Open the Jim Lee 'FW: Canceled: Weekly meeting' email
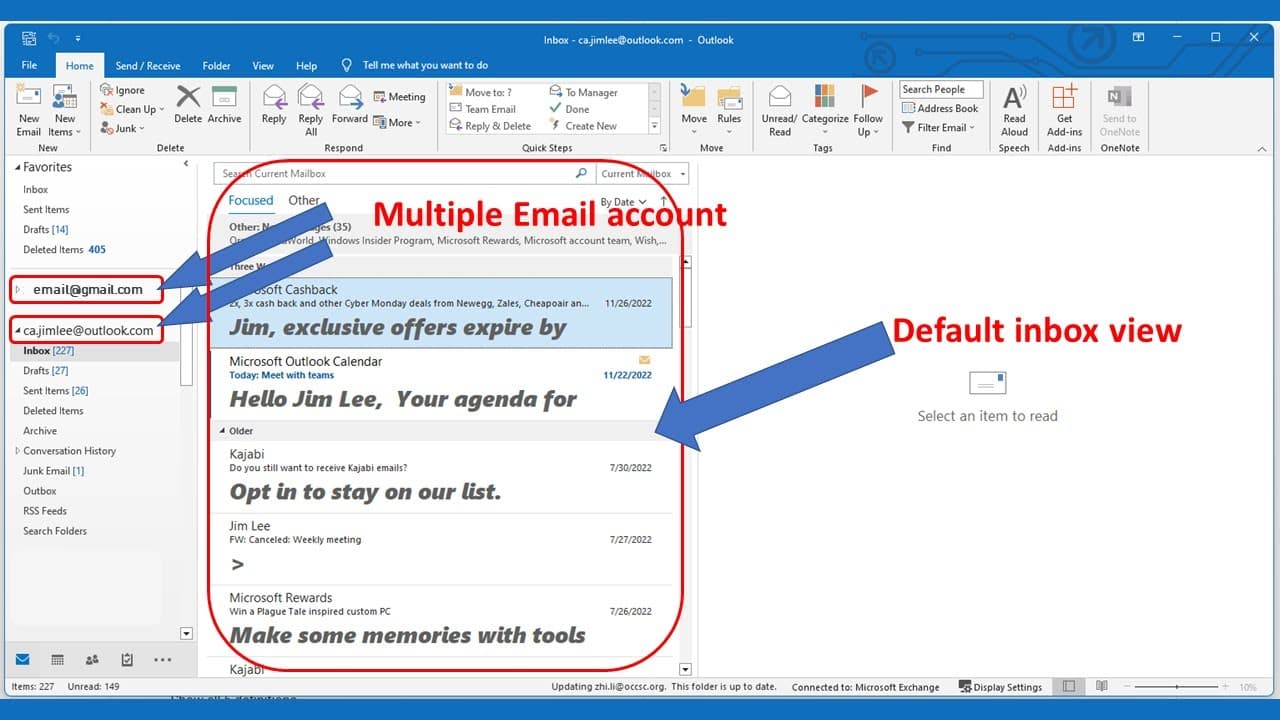The width and height of the screenshot is (1280, 720). click(x=441, y=549)
